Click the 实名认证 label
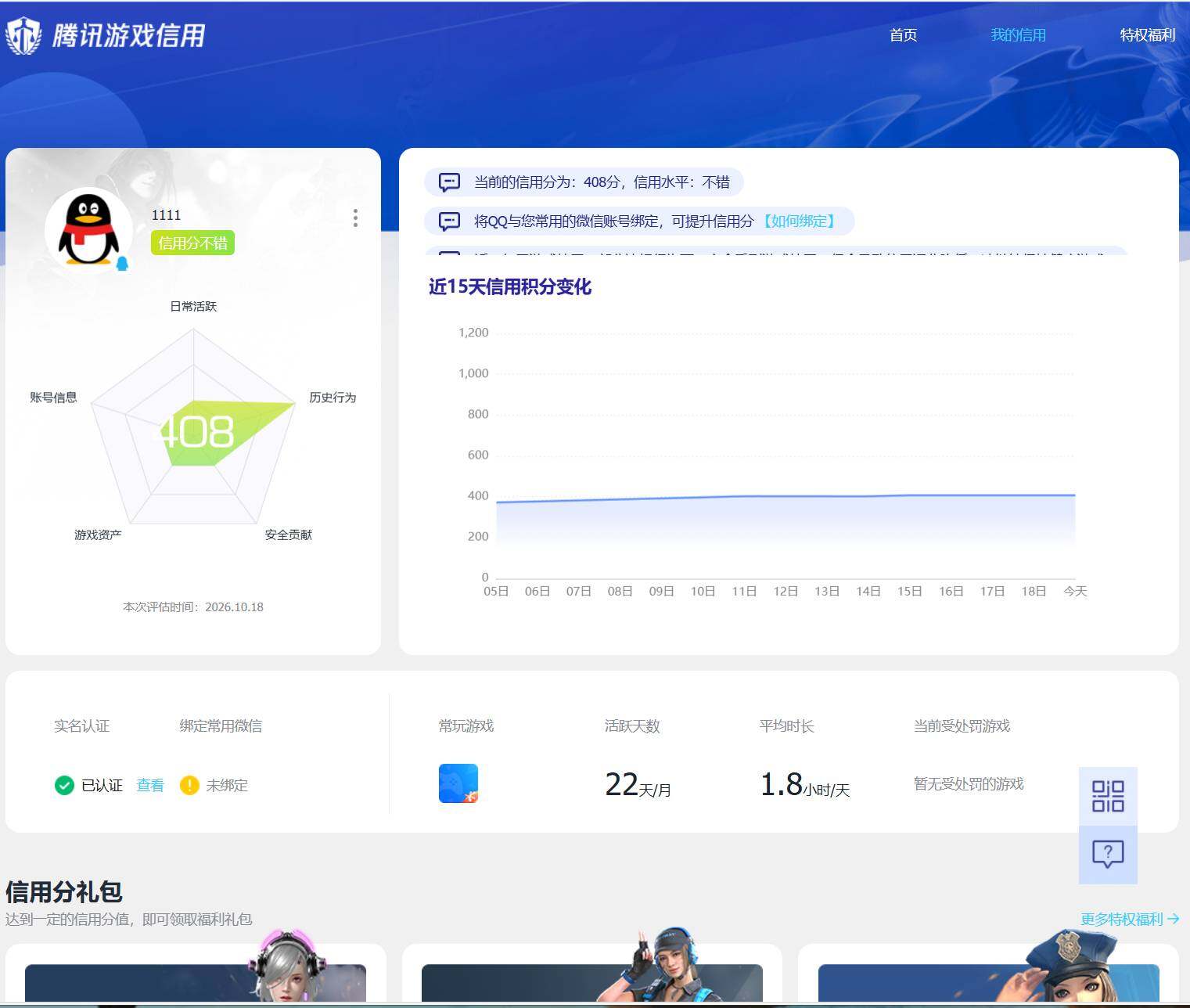1190x1008 pixels. [x=82, y=725]
